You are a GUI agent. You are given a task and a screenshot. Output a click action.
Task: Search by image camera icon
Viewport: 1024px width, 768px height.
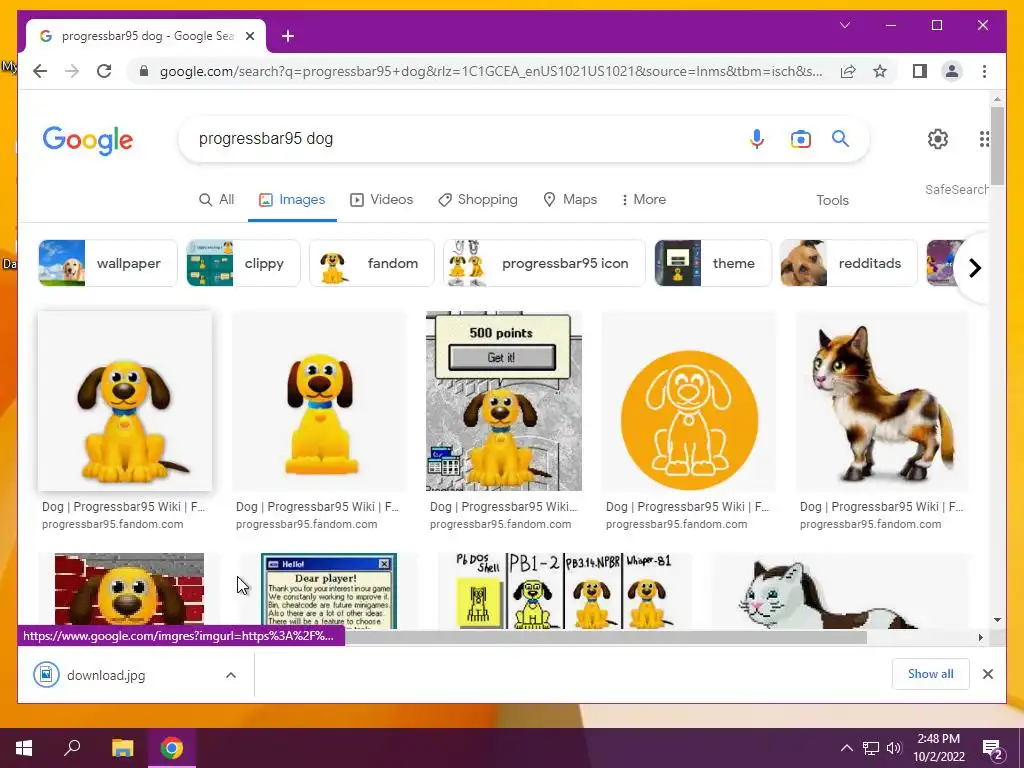pyautogui.click(x=801, y=138)
